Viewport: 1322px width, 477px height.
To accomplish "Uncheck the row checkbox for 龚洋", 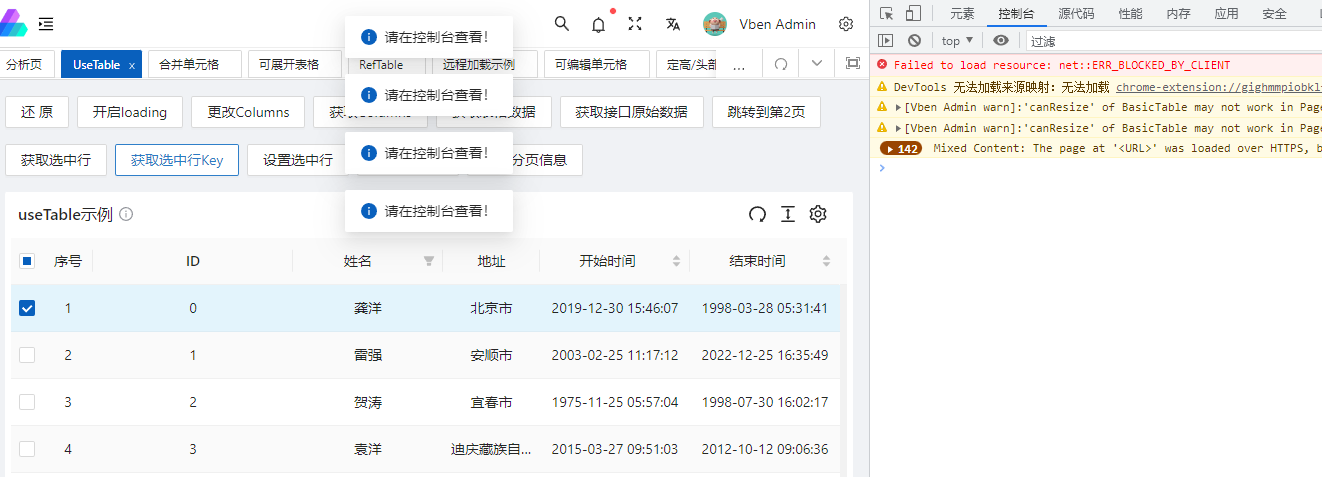I will [x=27, y=308].
